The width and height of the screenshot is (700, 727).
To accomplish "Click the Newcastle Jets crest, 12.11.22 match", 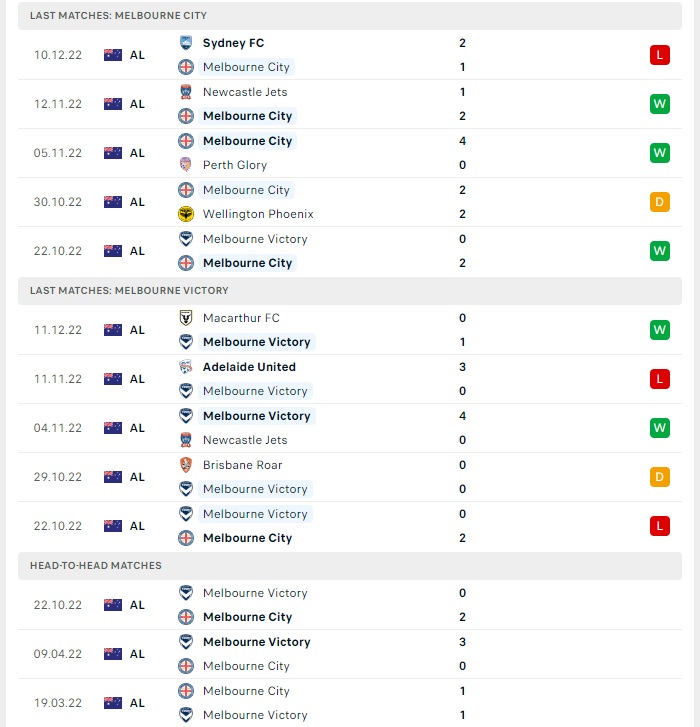I will [x=185, y=92].
